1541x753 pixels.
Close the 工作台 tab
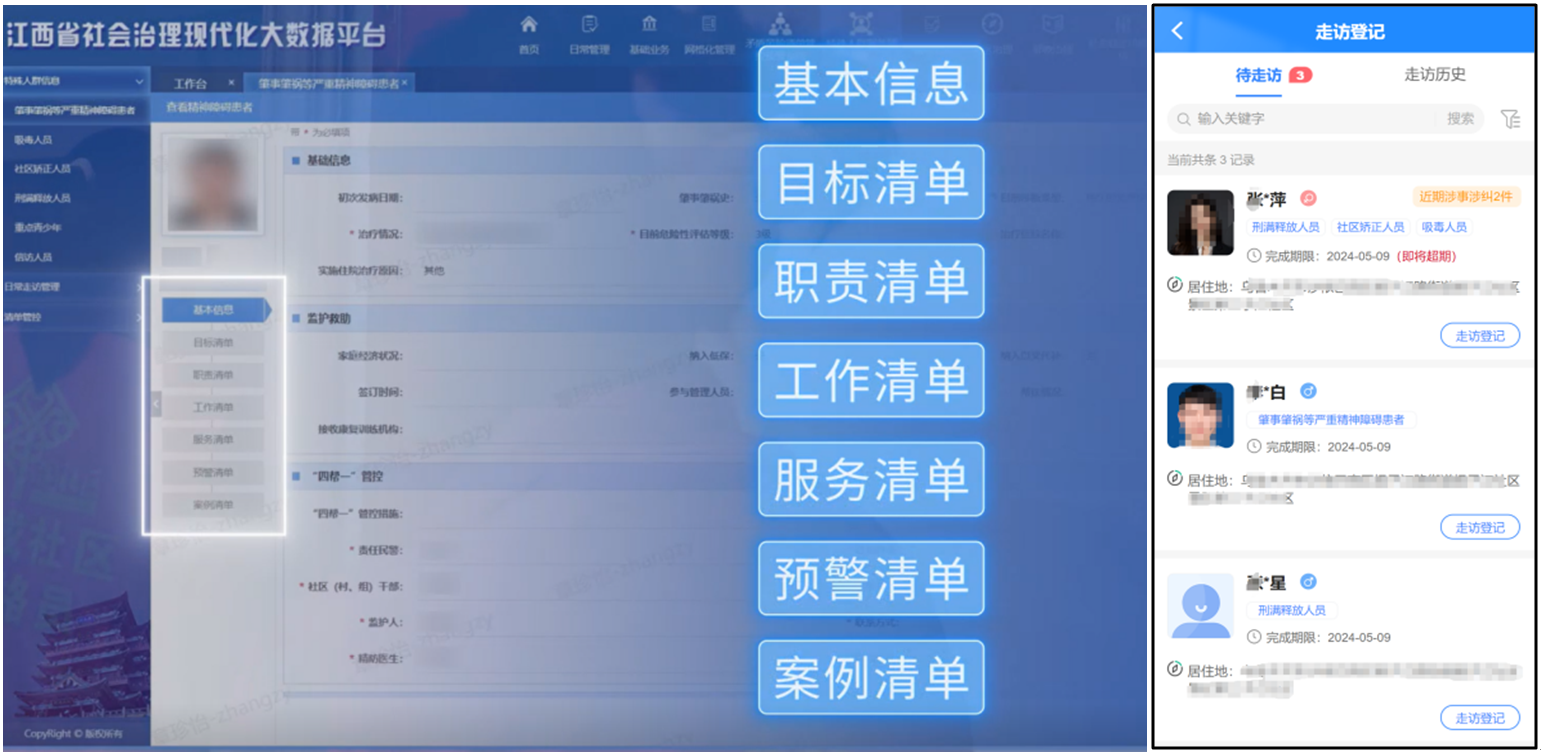231,83
